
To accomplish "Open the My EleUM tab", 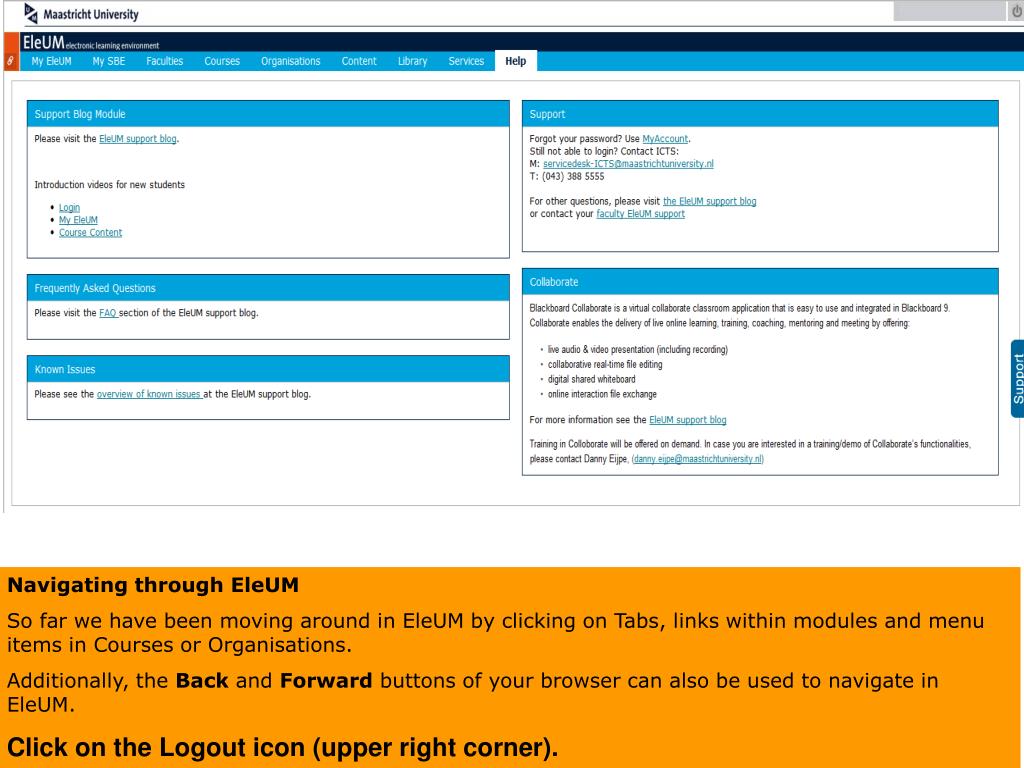I will coord(52,61).
